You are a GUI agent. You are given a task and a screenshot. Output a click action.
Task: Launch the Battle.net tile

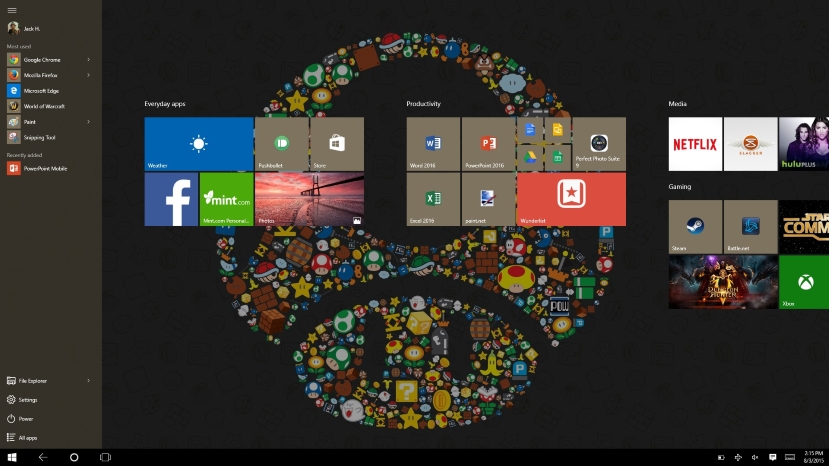(751, 227)
